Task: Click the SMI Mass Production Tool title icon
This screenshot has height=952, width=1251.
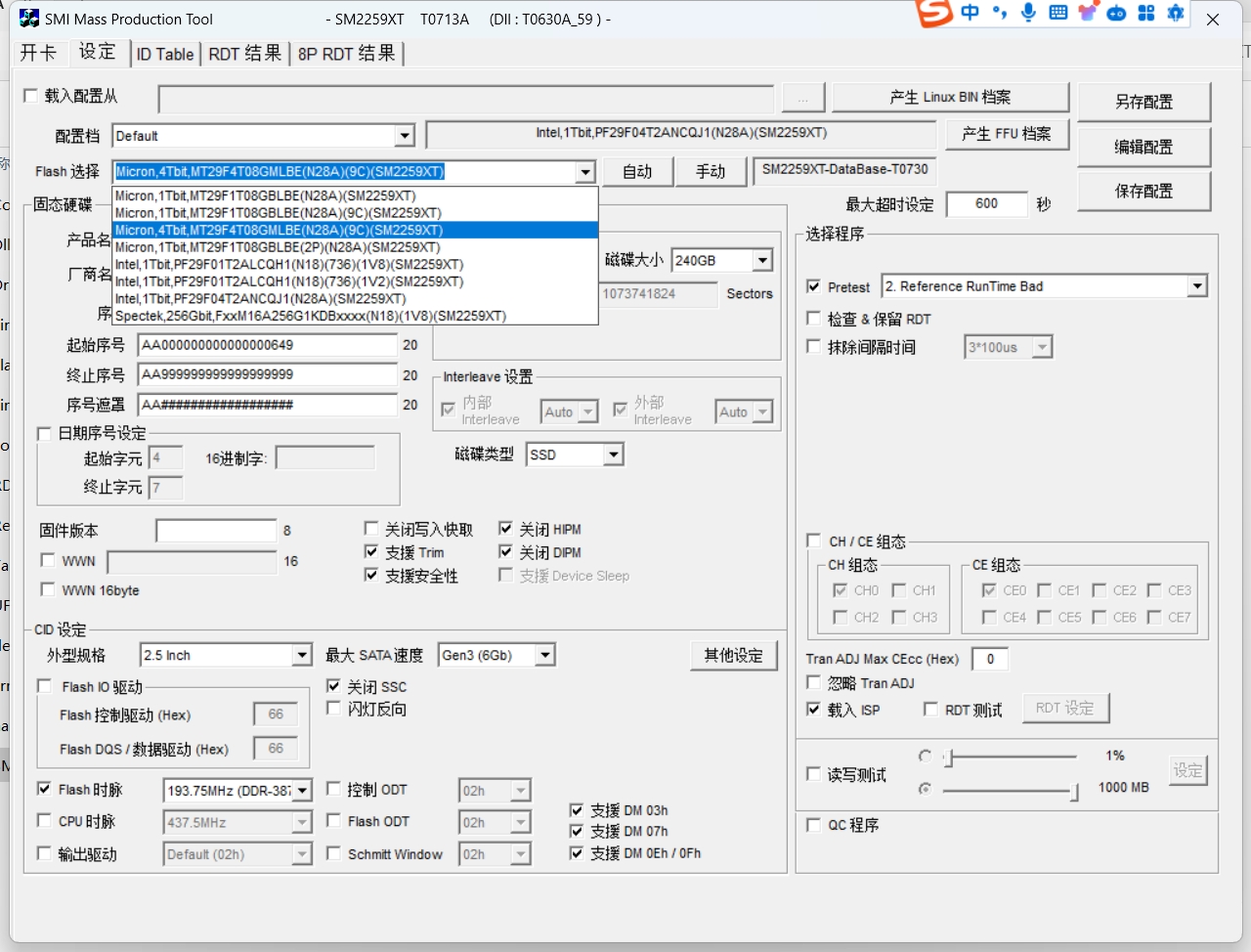Action: (x=29, y=19)
